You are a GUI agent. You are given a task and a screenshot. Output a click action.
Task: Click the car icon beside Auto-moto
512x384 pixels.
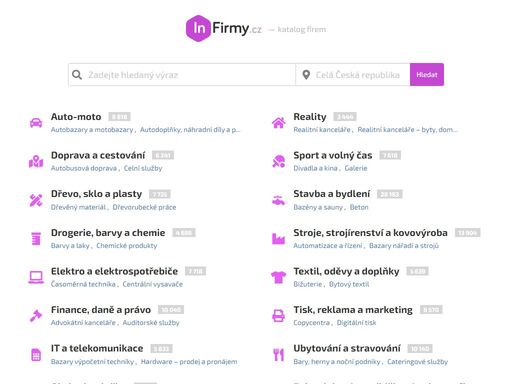pyautogui.click(x=36, y=123)
